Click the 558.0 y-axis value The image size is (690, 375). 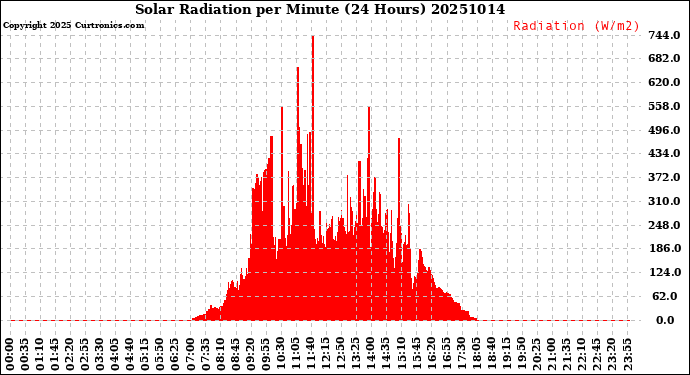click(x=665, y=106)
